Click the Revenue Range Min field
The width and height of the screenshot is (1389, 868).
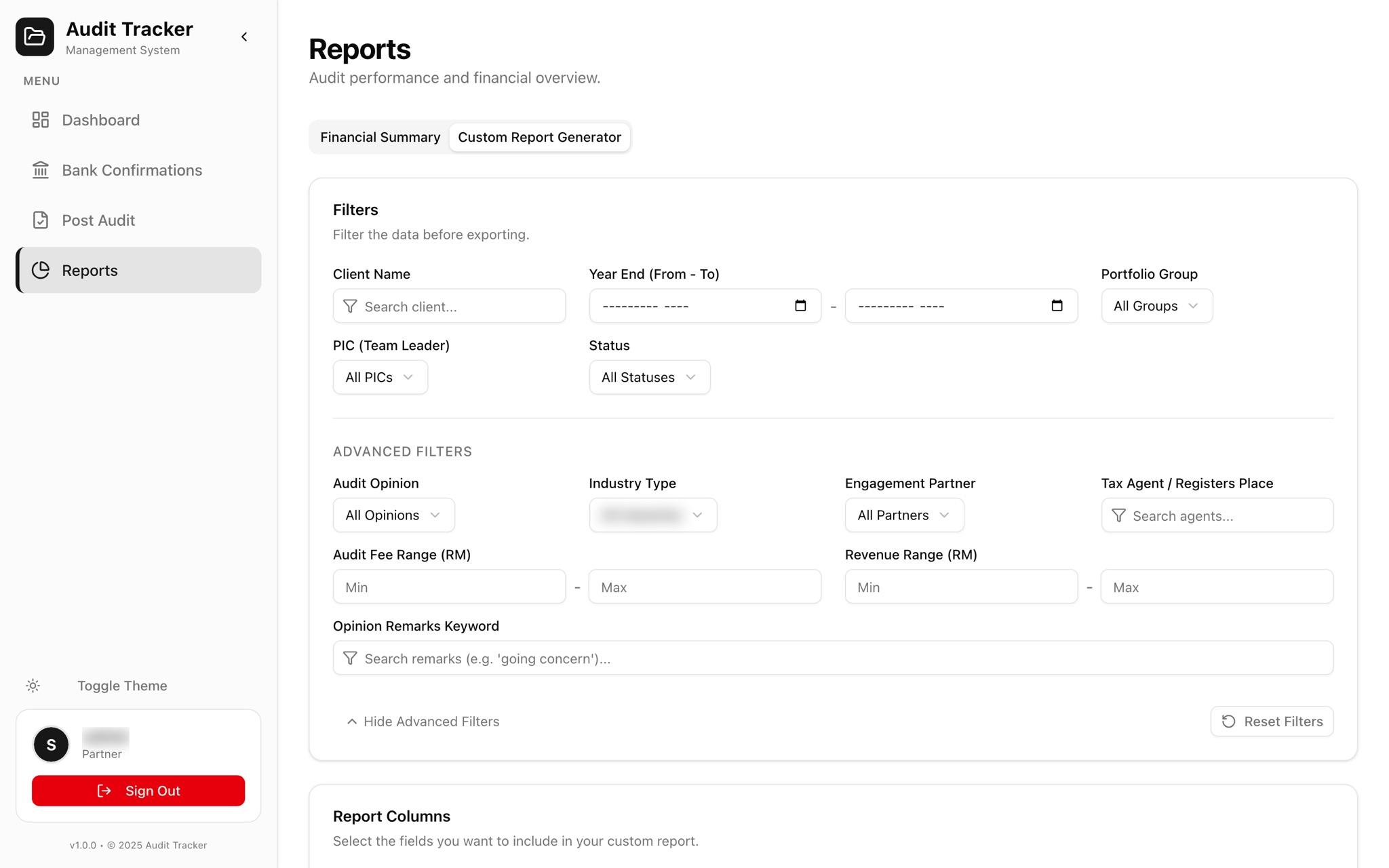(x=961, y=587)
